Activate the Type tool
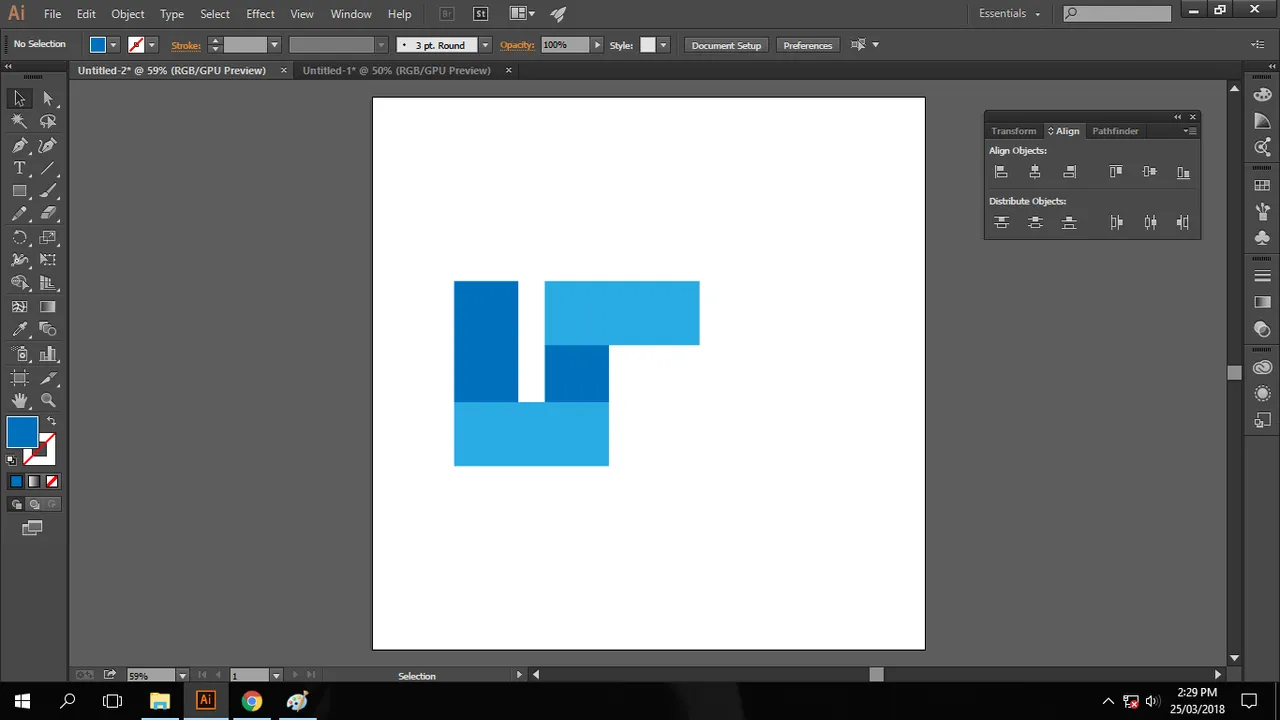The width and height of the screenshot is (1280, 720). tap(19, 168)
